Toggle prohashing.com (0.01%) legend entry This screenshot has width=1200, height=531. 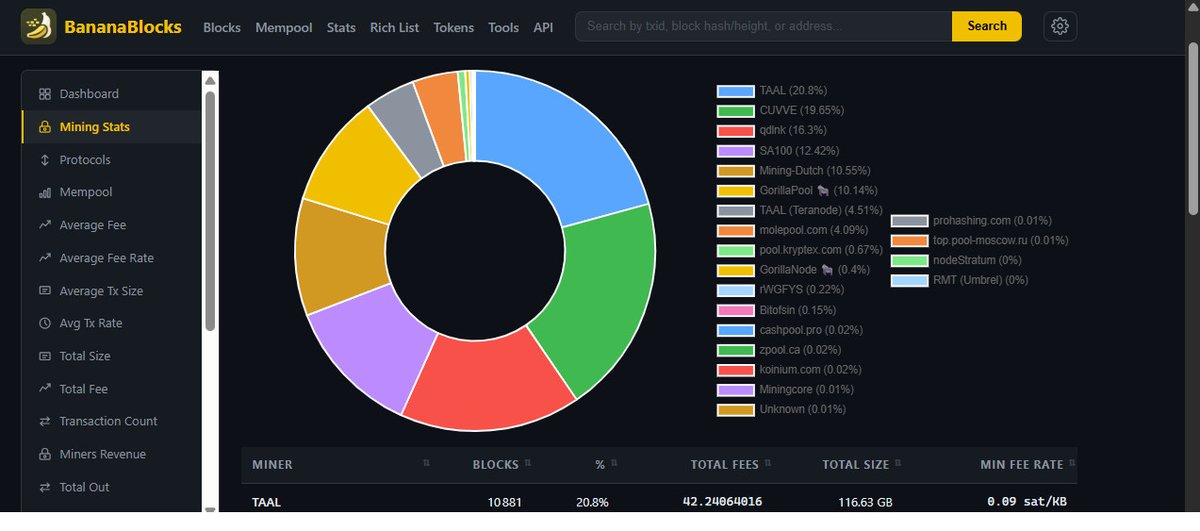(971, 221)
